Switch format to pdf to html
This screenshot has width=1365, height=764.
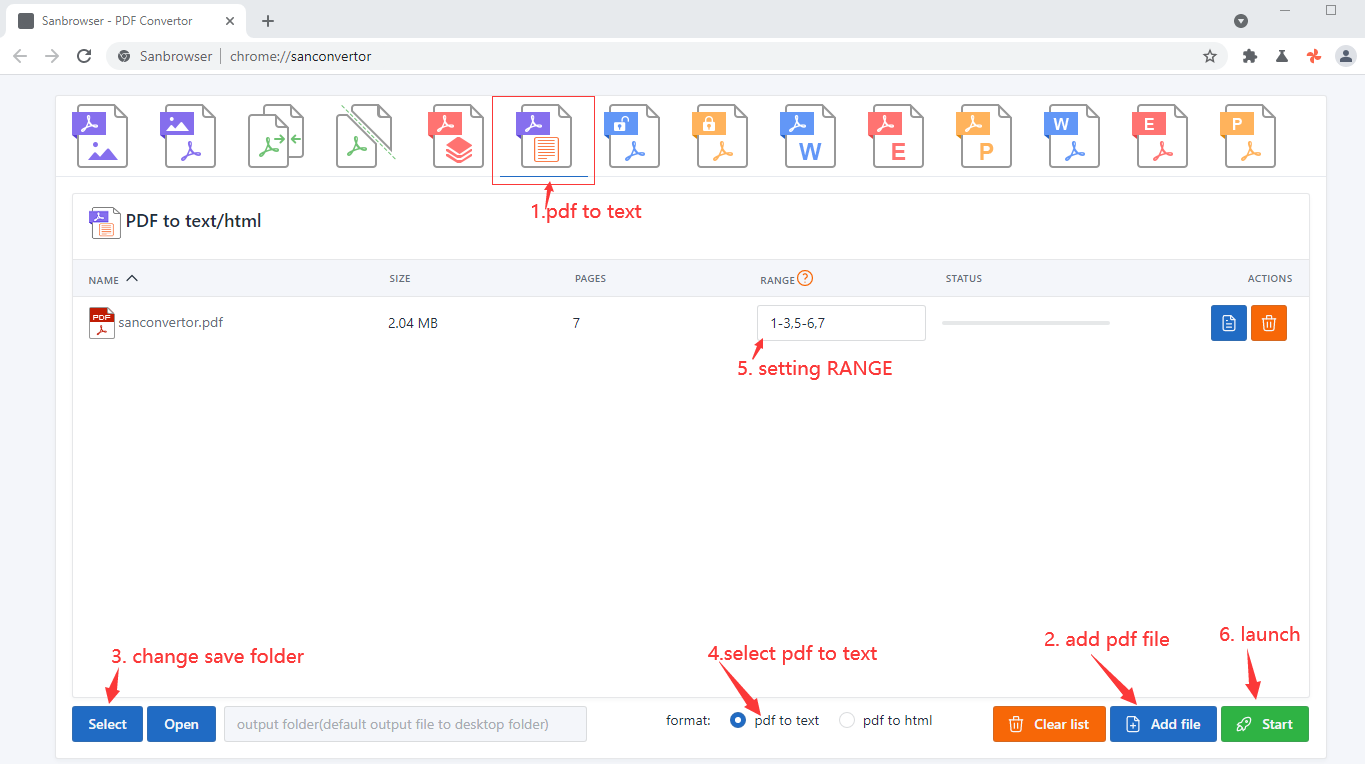click(846, 720)
